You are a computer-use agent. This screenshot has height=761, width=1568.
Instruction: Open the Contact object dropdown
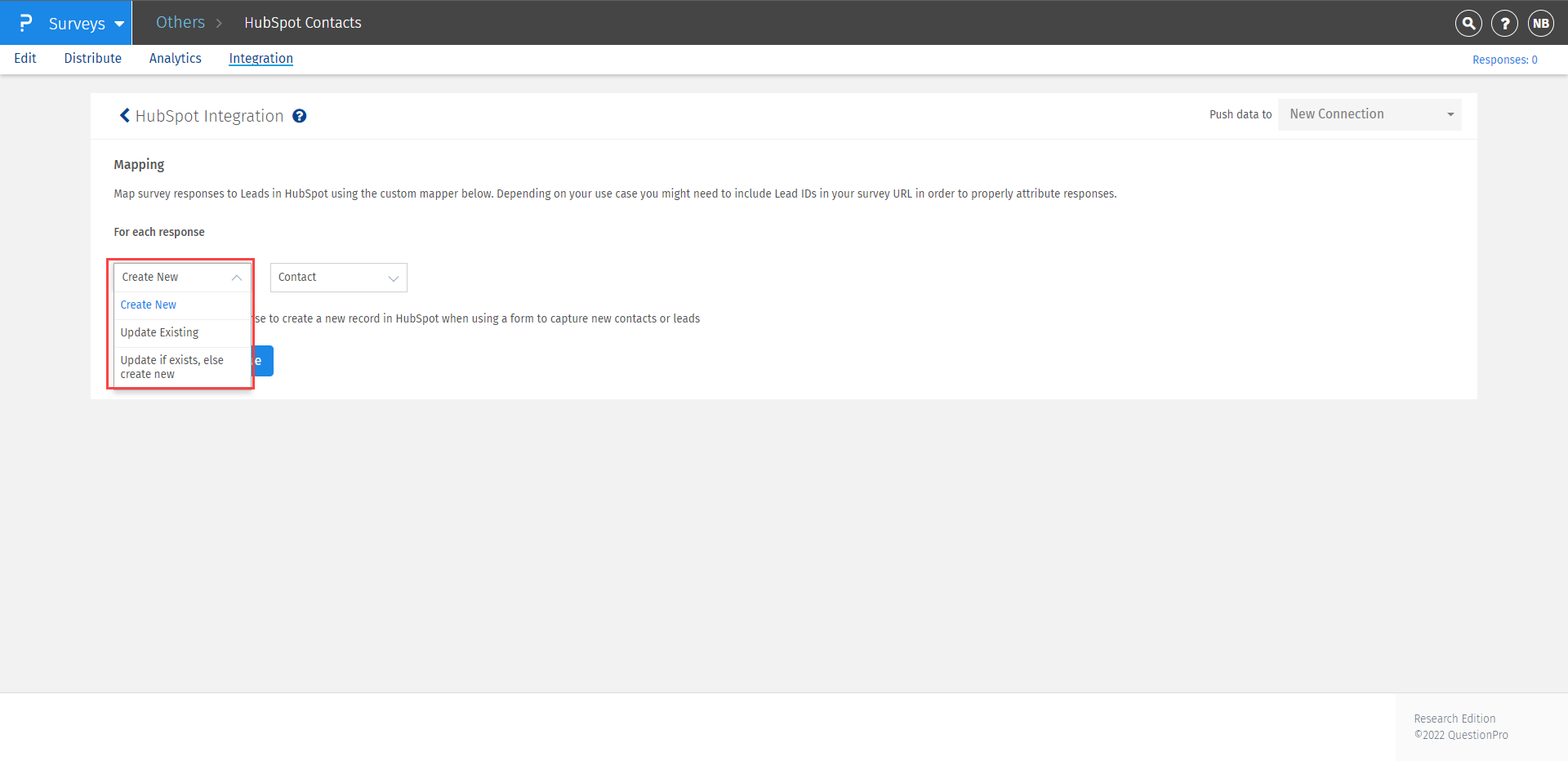click(x=339, y=278)
